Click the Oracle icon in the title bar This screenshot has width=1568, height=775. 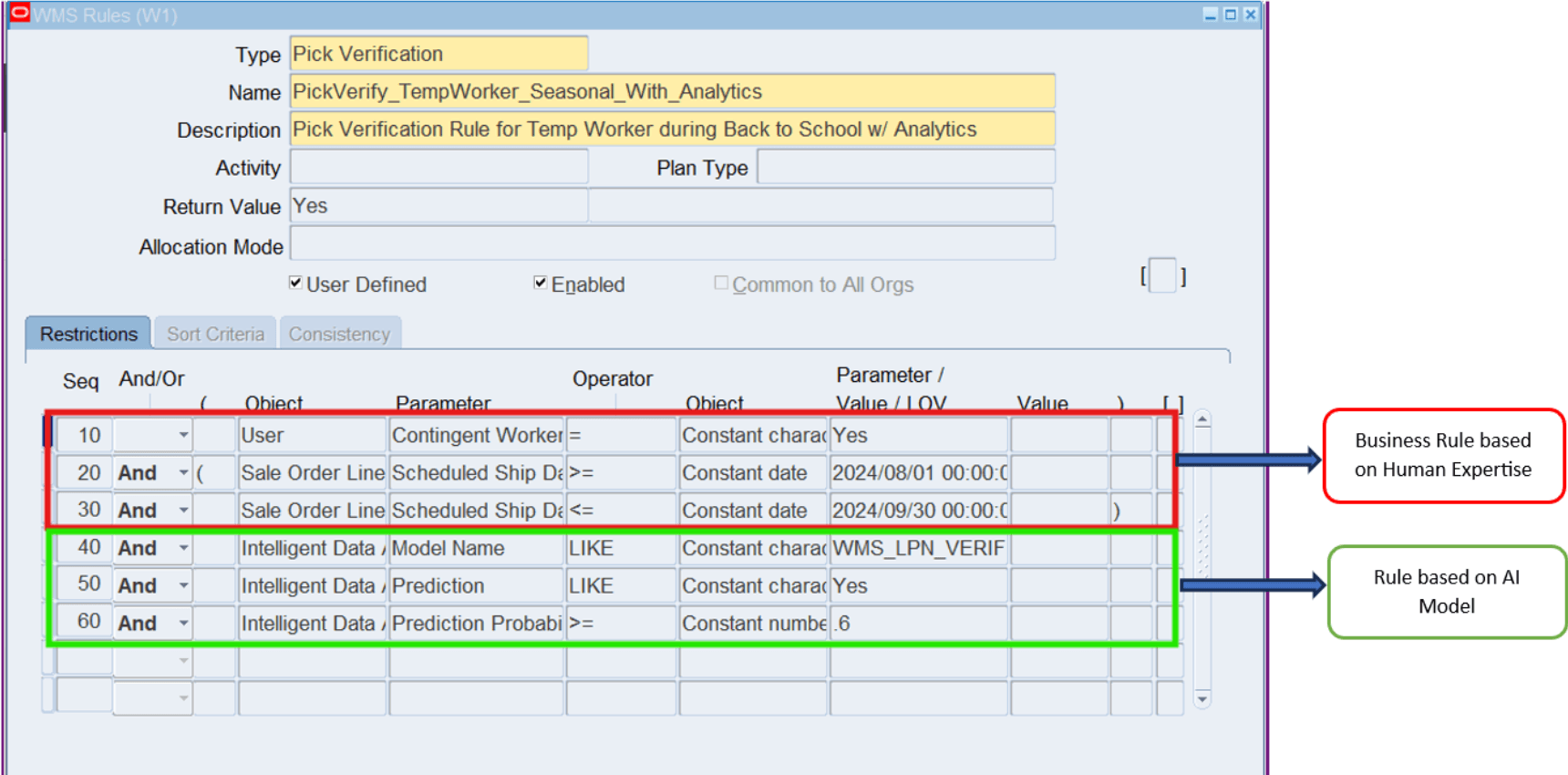[19, 13]
